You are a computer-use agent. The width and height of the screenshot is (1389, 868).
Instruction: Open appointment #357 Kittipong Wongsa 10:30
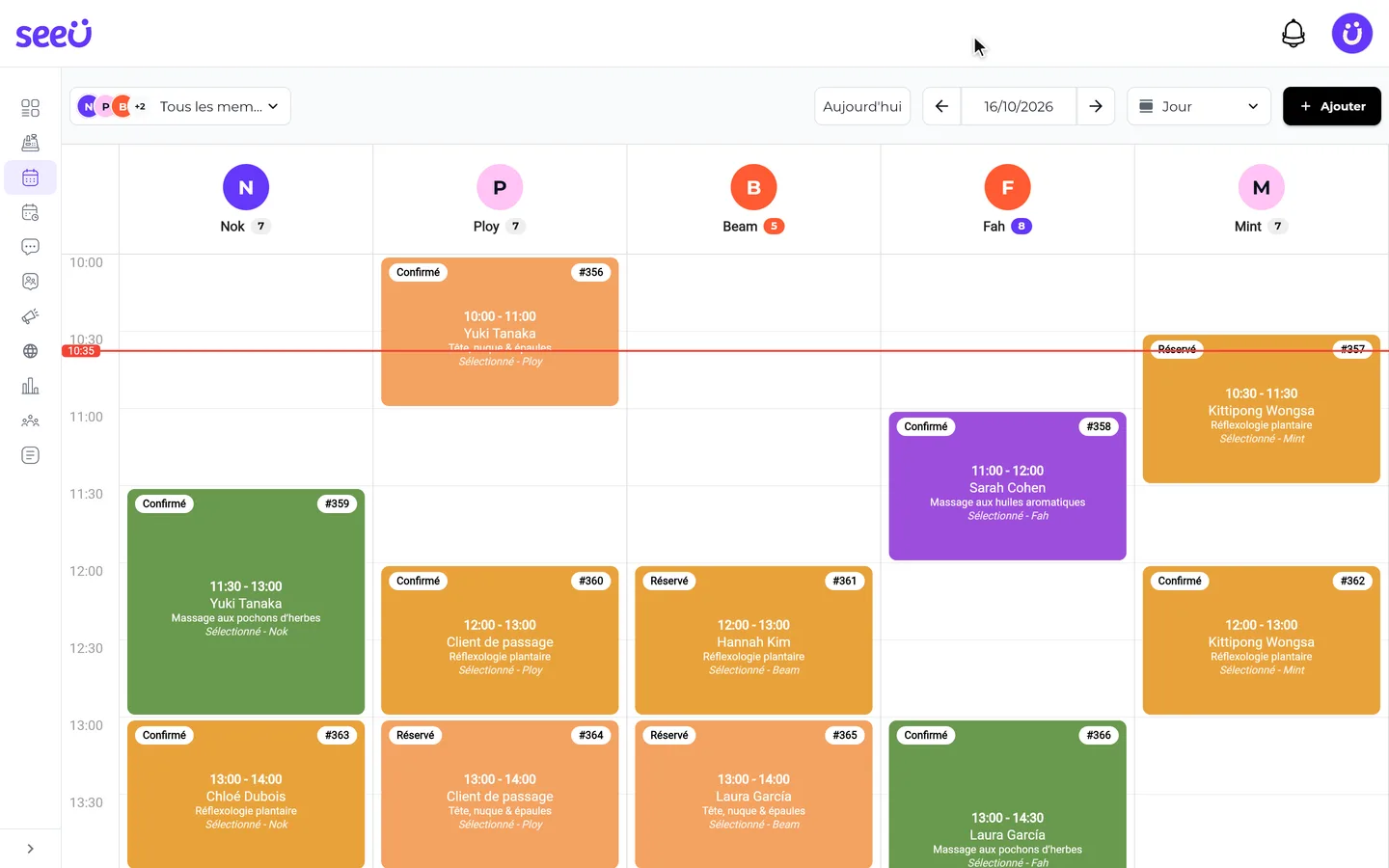pyautogui.click(x=1262, y=409)
